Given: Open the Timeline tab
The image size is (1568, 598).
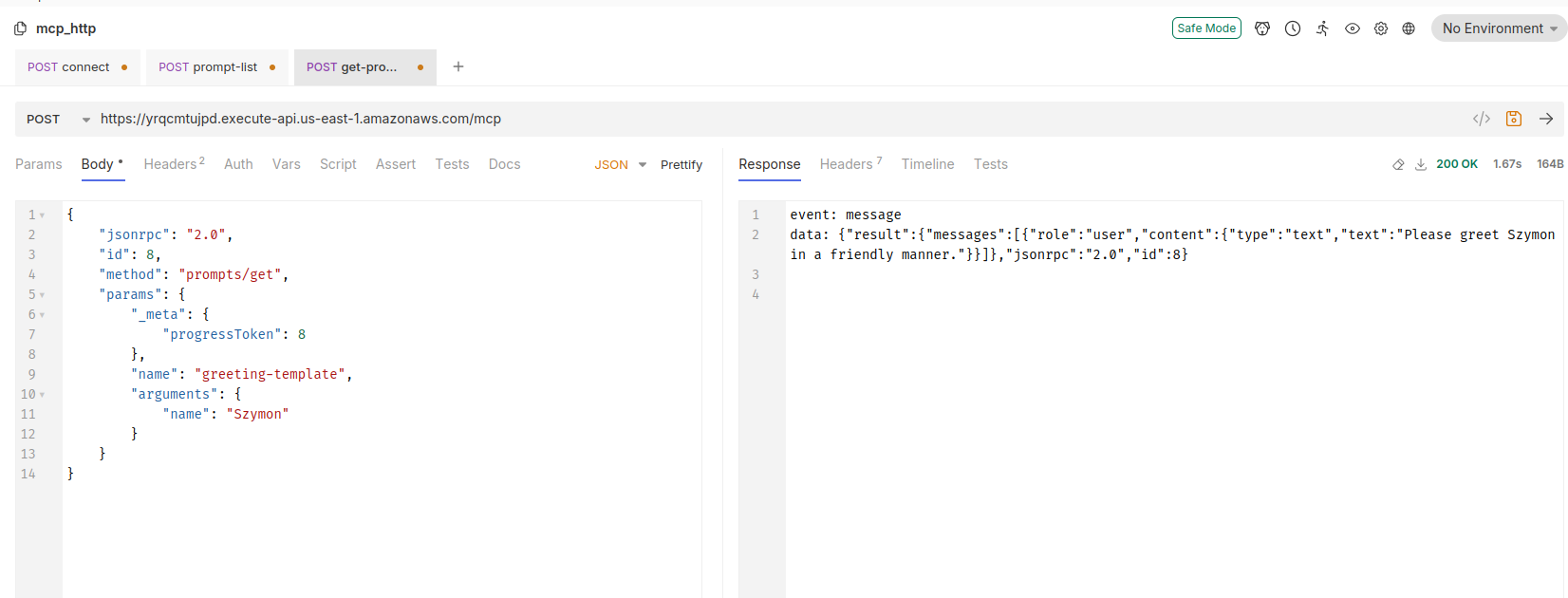Looking at the screenshot, I should [927, 164].
